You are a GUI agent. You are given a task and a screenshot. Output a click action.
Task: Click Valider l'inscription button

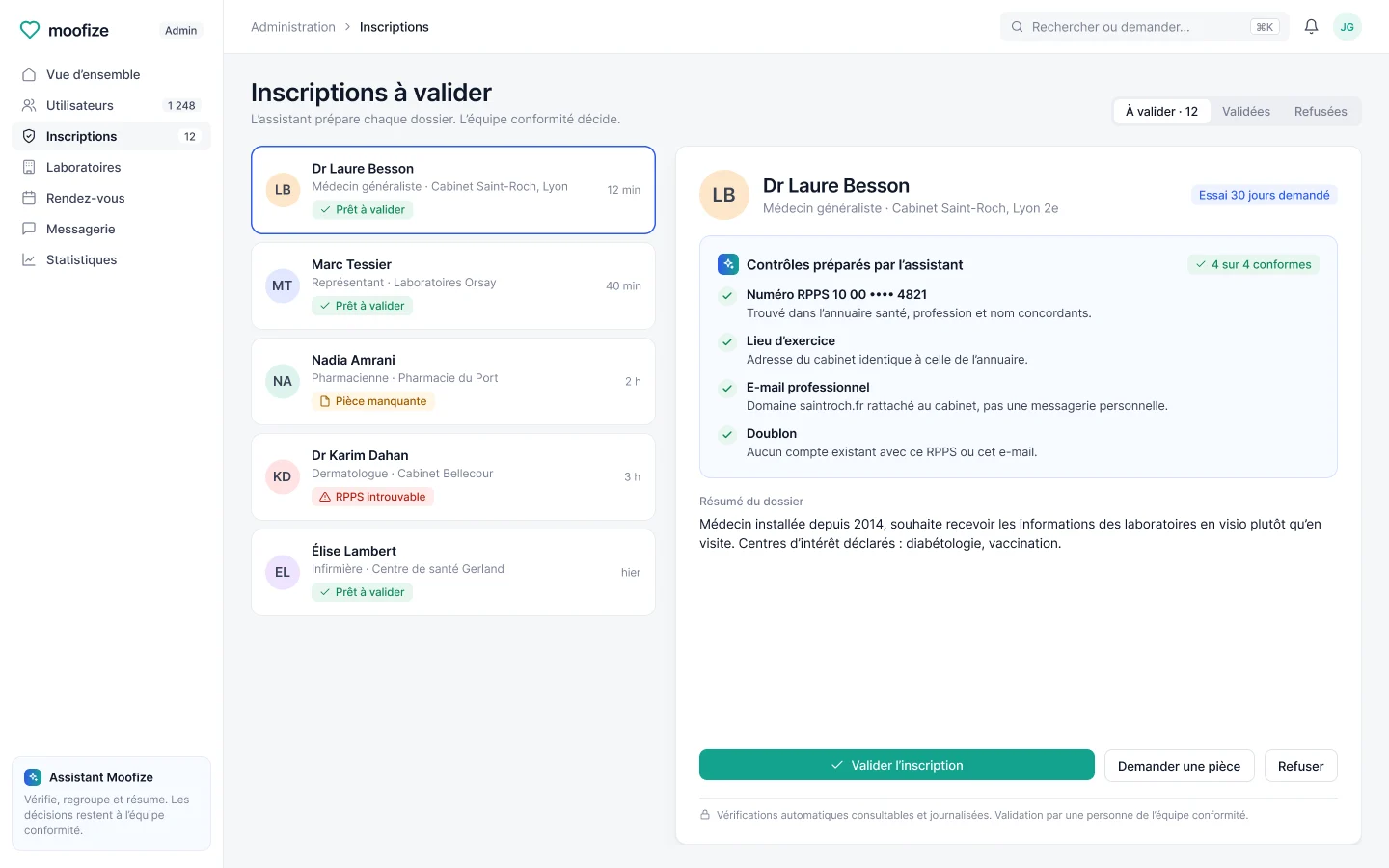coord(896,765)
